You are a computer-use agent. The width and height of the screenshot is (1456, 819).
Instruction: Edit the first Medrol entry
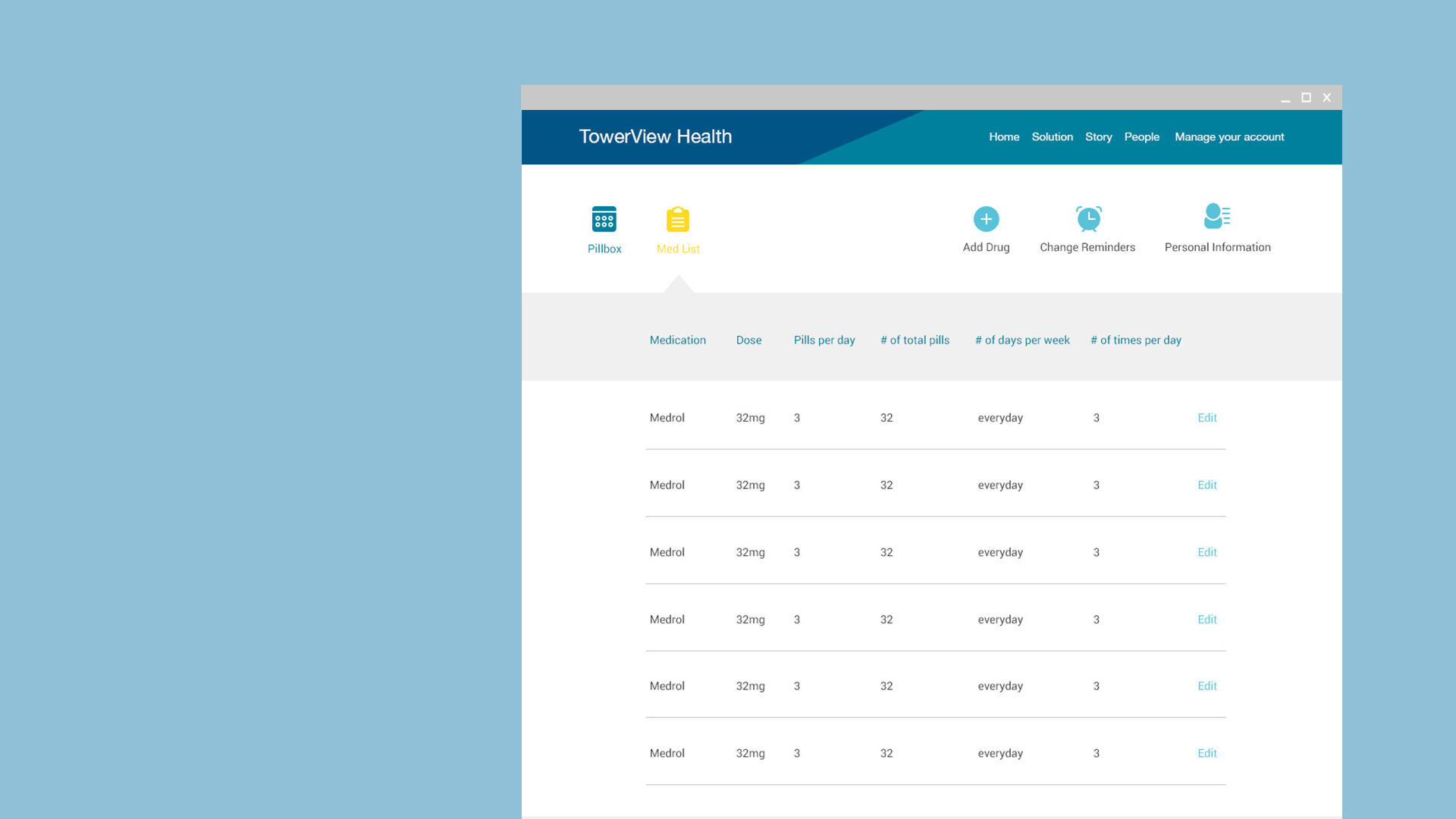coord(1207,418)
